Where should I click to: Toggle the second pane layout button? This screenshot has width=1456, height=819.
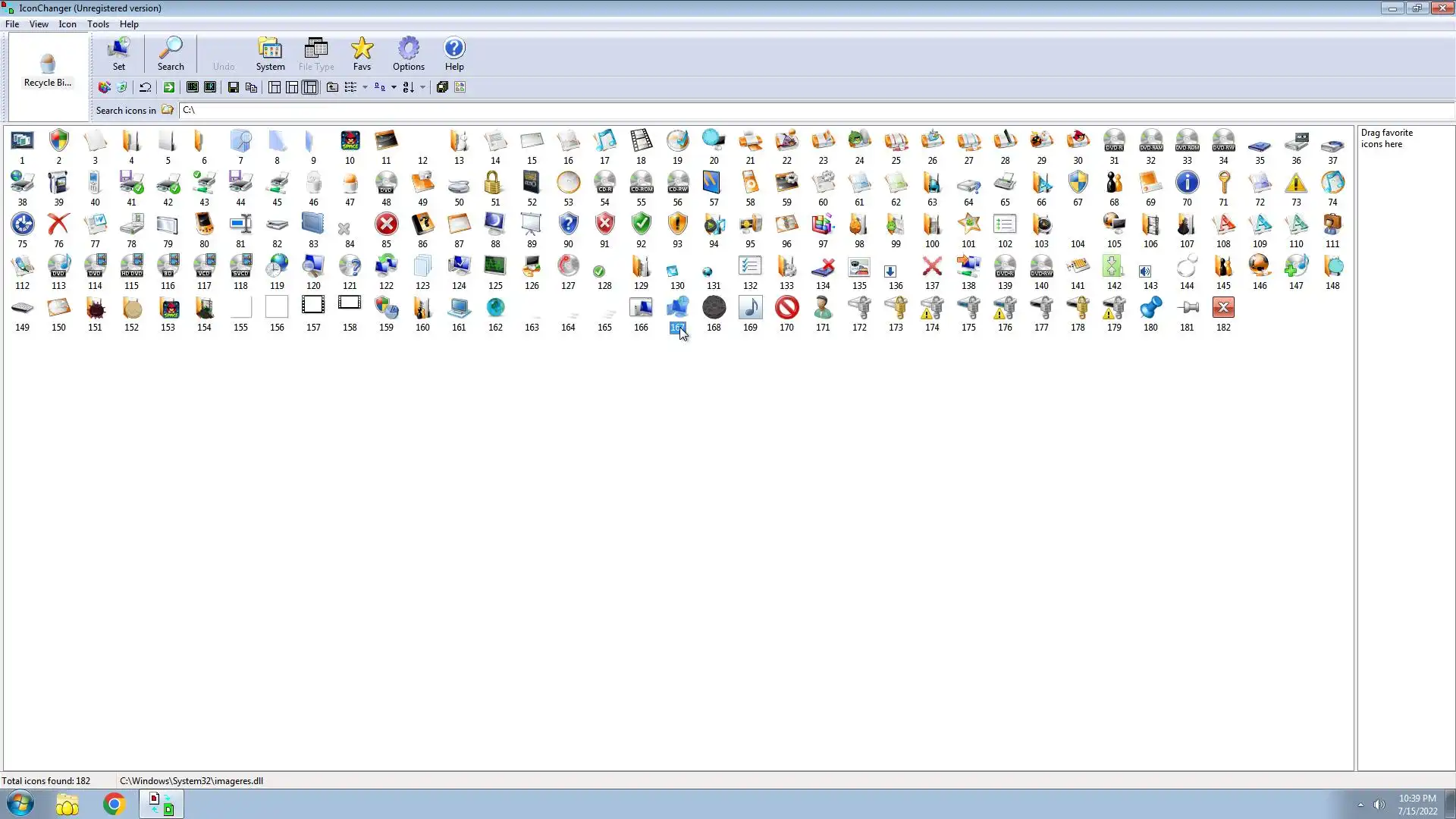(x=292, y=87)
